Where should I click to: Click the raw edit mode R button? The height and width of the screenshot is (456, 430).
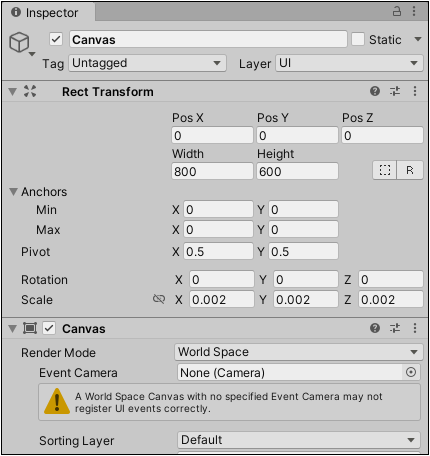(410, 170)
